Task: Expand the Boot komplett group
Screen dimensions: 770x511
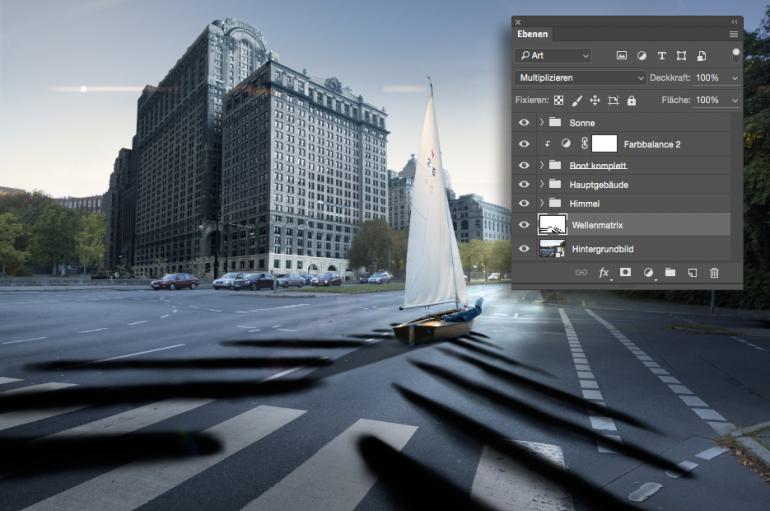Action: [542, 164]
